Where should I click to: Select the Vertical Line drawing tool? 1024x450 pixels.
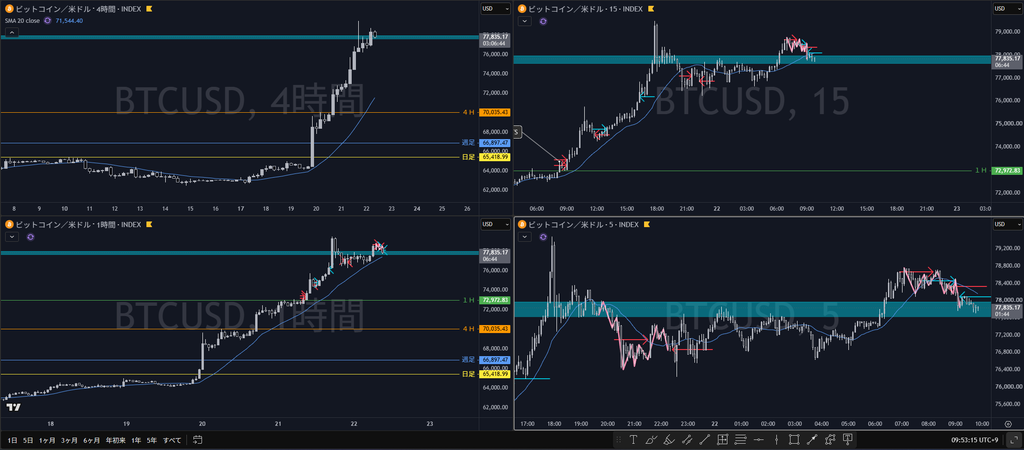776,440
